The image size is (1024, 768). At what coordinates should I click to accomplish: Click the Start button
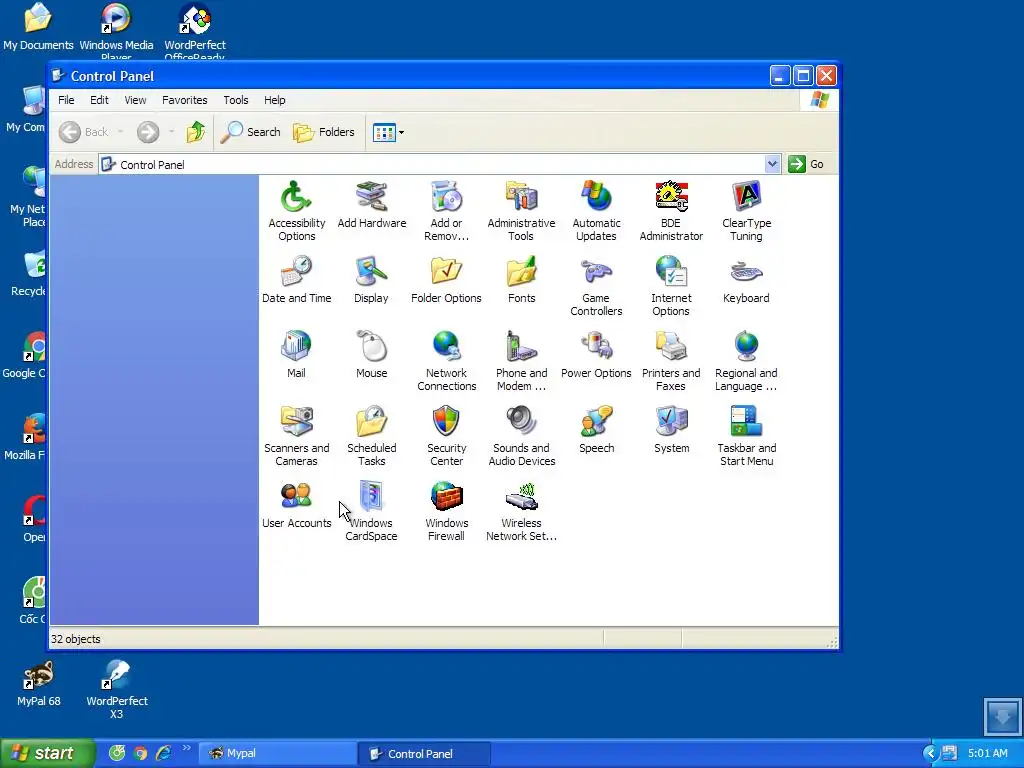point(47,753)
